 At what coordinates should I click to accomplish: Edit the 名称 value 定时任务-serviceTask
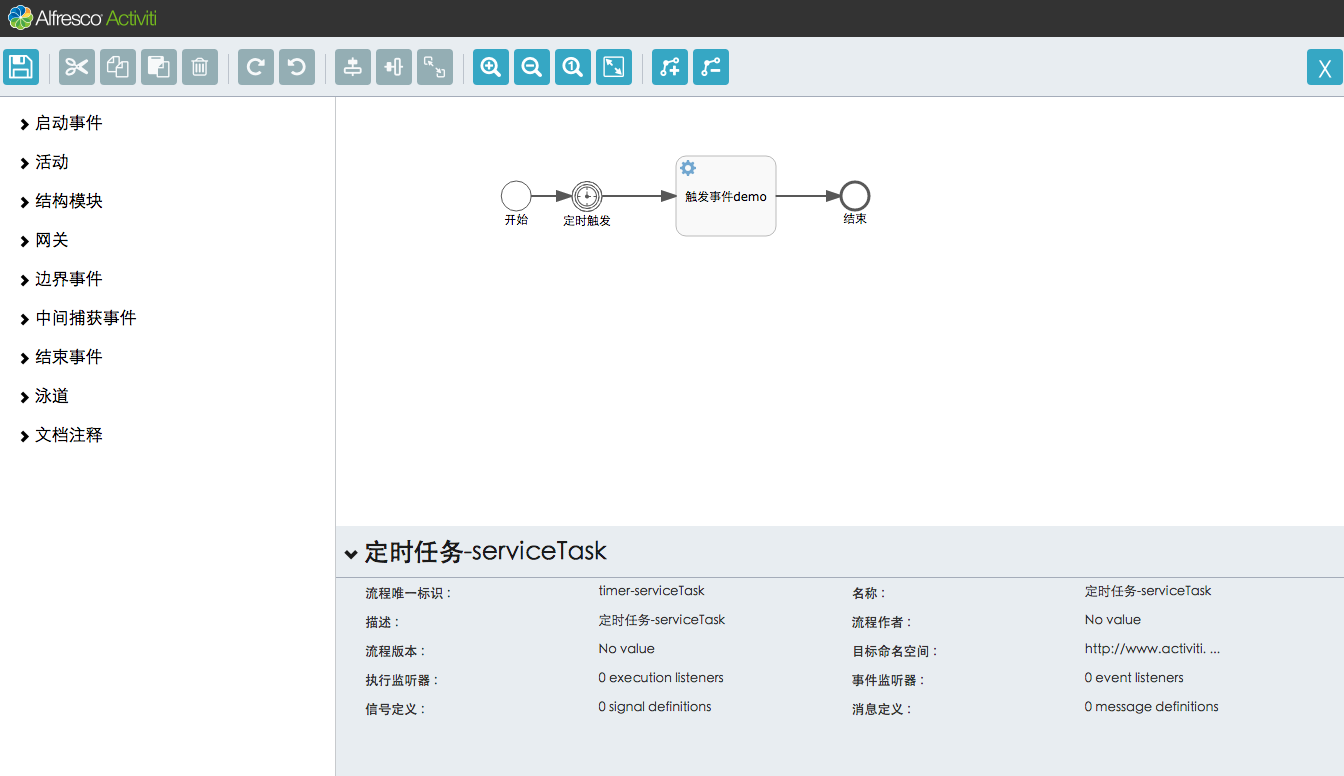pos(1148,591)
